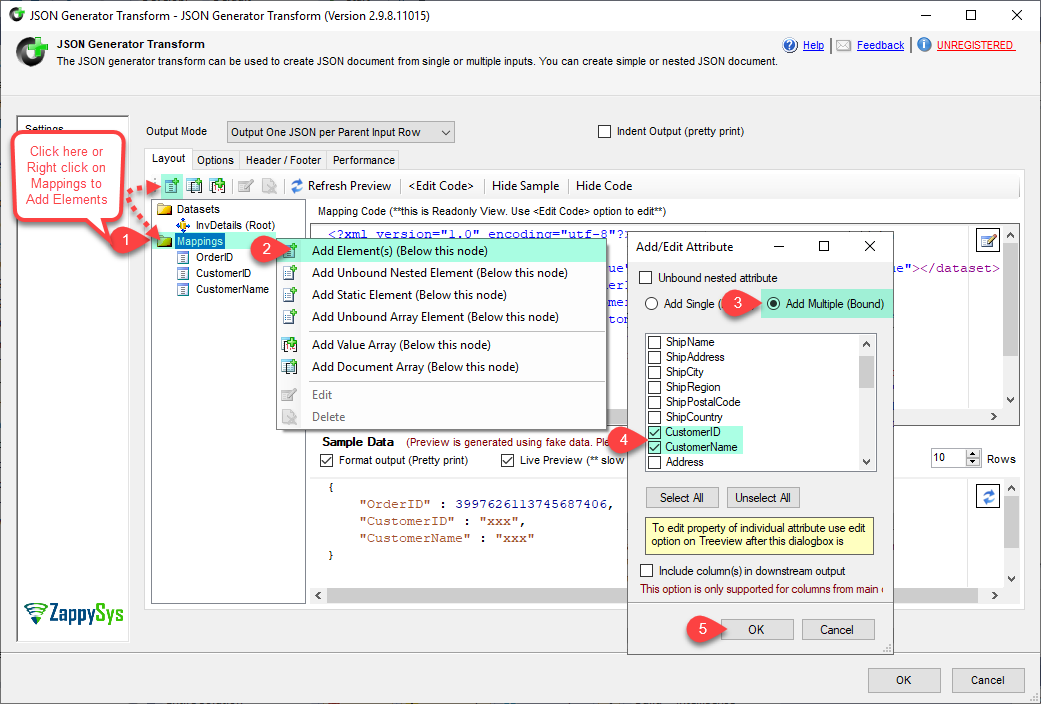
Task: Switch to the Layout tab
Action: [x=169, y=159]
